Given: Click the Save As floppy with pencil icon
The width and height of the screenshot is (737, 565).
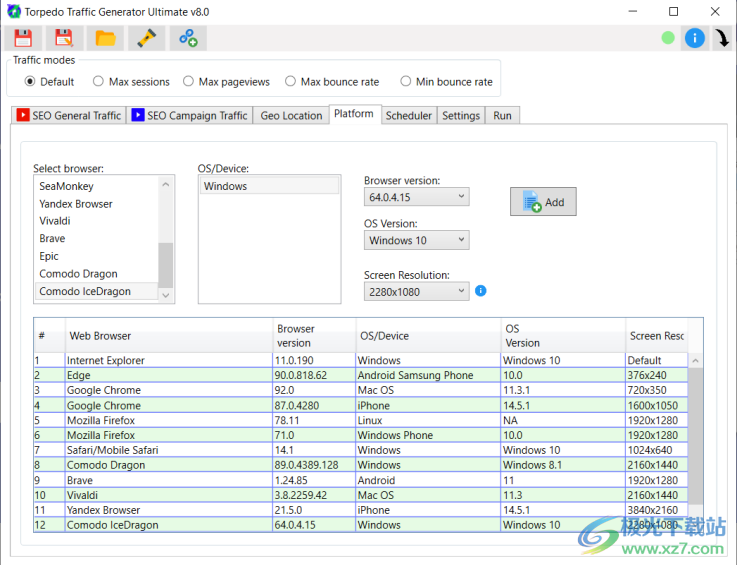Looking at the screenshot, I should [64, 38].
